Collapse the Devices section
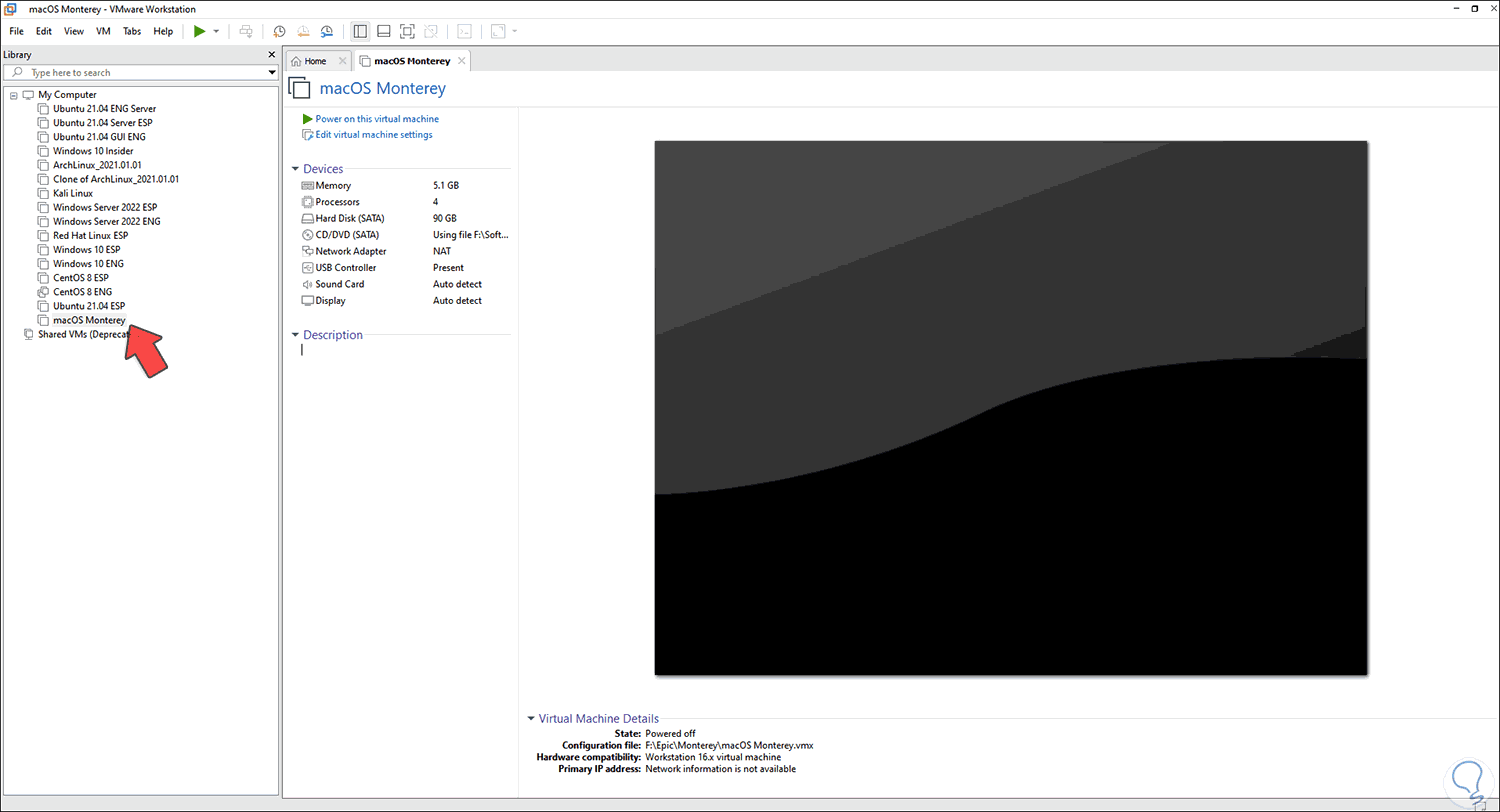Screen dimensions: 1500x812 tap(295, 169)
